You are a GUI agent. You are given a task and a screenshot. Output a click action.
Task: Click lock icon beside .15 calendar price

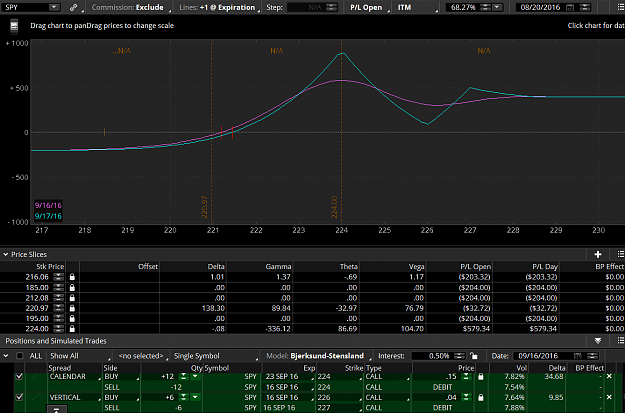(480, 376)
